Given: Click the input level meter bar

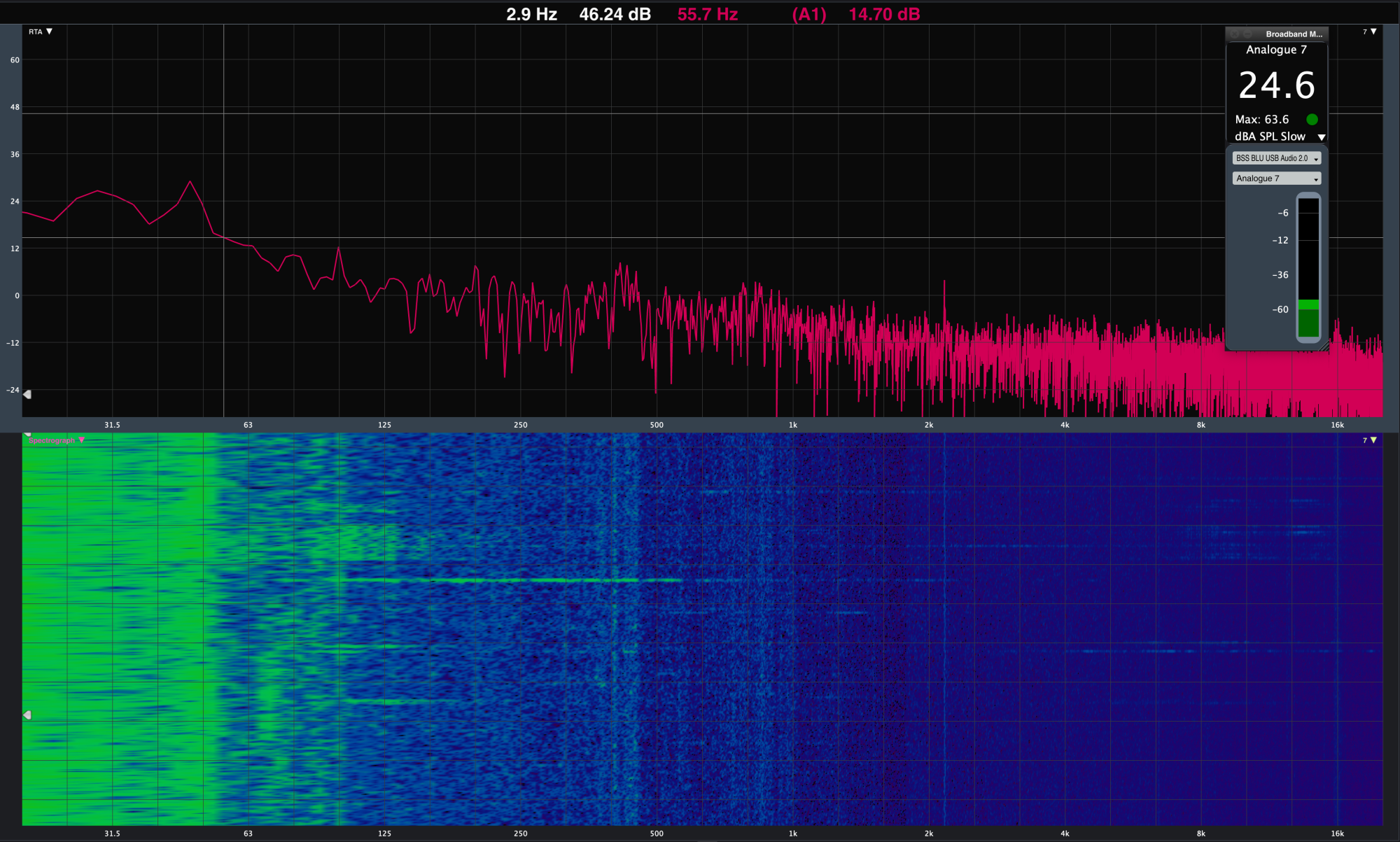Looking at the screenshot, I should [1308, 269].
